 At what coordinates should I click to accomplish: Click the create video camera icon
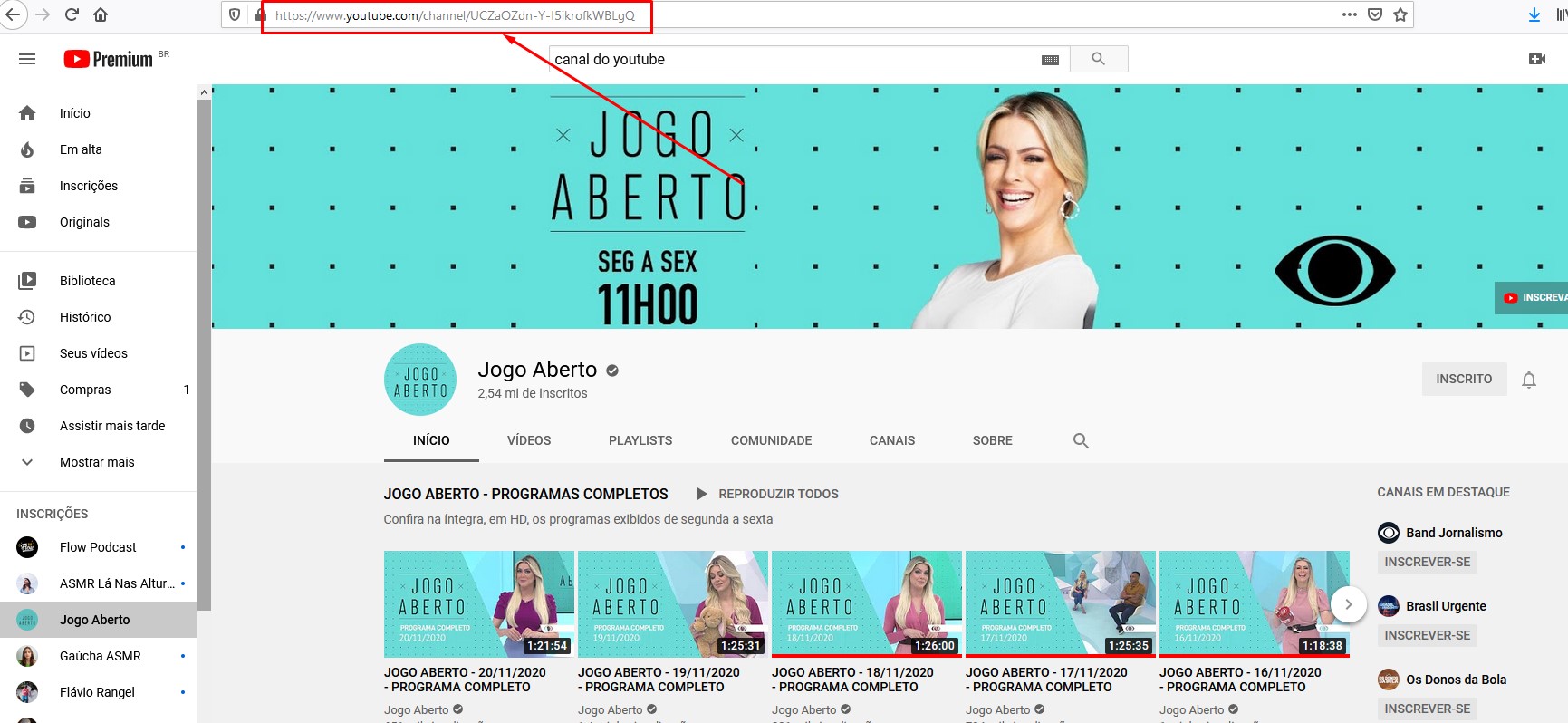1537,59
